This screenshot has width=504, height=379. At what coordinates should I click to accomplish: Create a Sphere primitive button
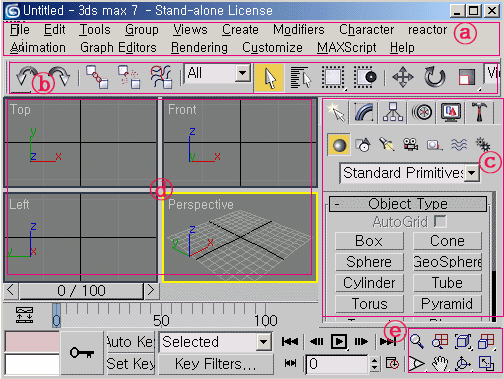[369, 262]
